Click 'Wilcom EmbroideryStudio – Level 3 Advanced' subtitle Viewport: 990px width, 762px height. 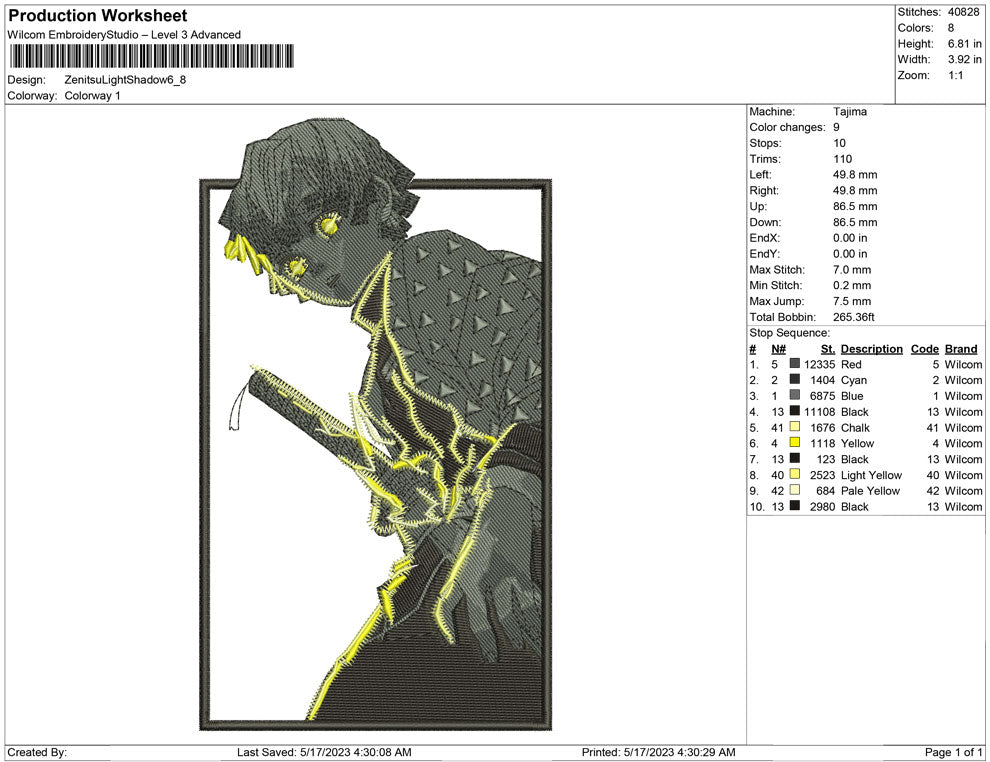tap(124, 35)
